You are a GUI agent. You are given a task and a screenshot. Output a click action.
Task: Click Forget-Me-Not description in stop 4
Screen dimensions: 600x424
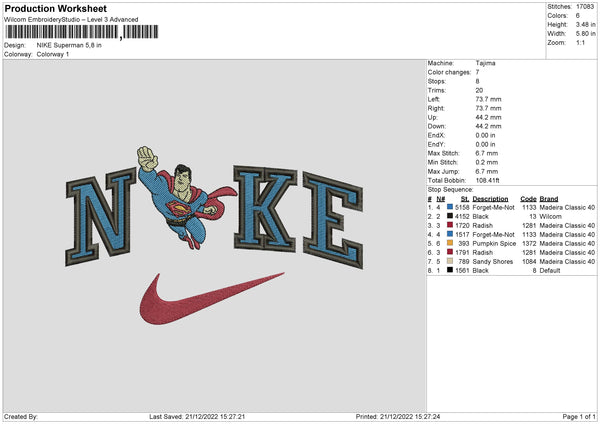tap(494, 235)
